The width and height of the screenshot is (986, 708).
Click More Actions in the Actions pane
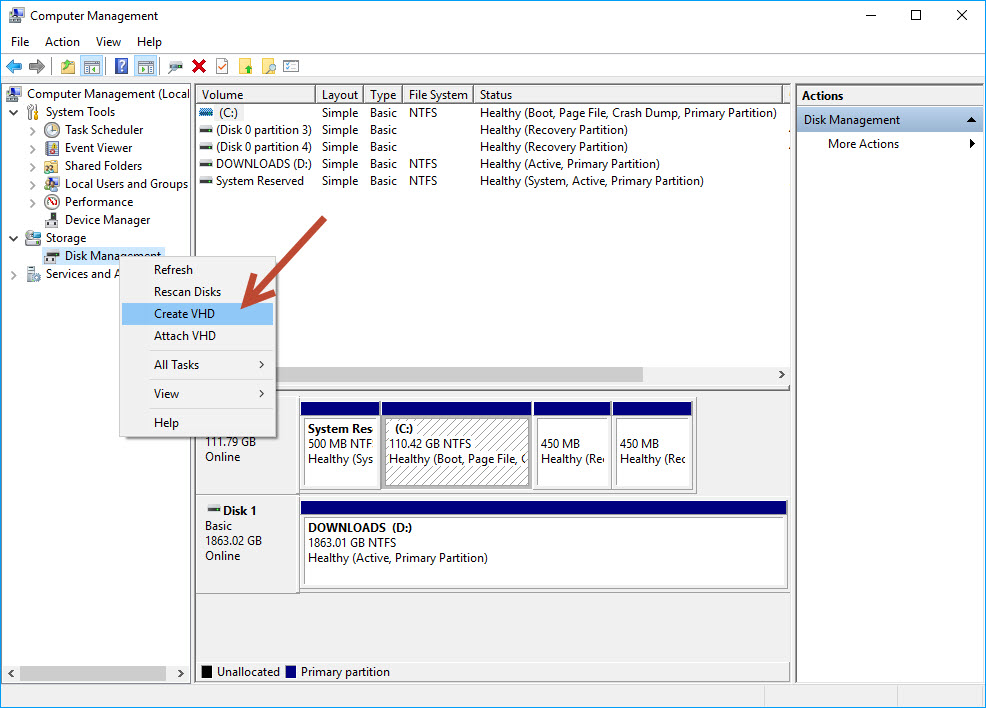(x=862, y=143)
